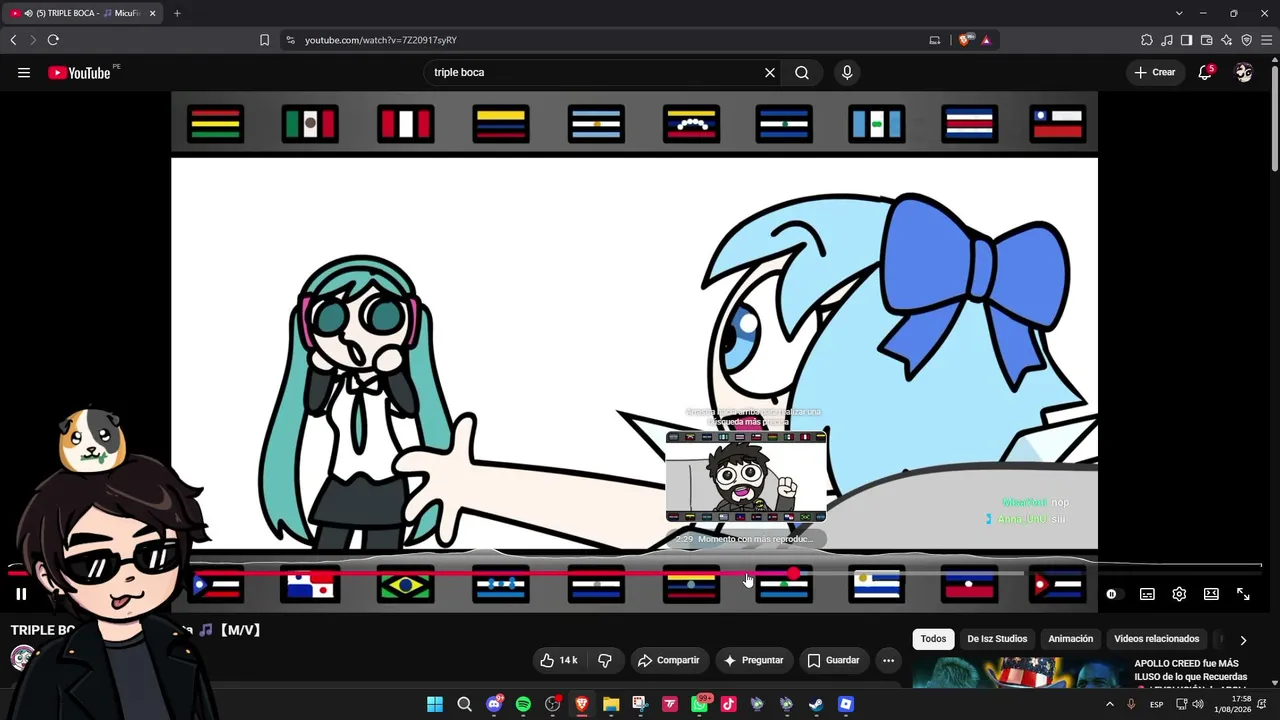
Task: Open Discord from the taskbar
Action: click(x=494, y=704)
